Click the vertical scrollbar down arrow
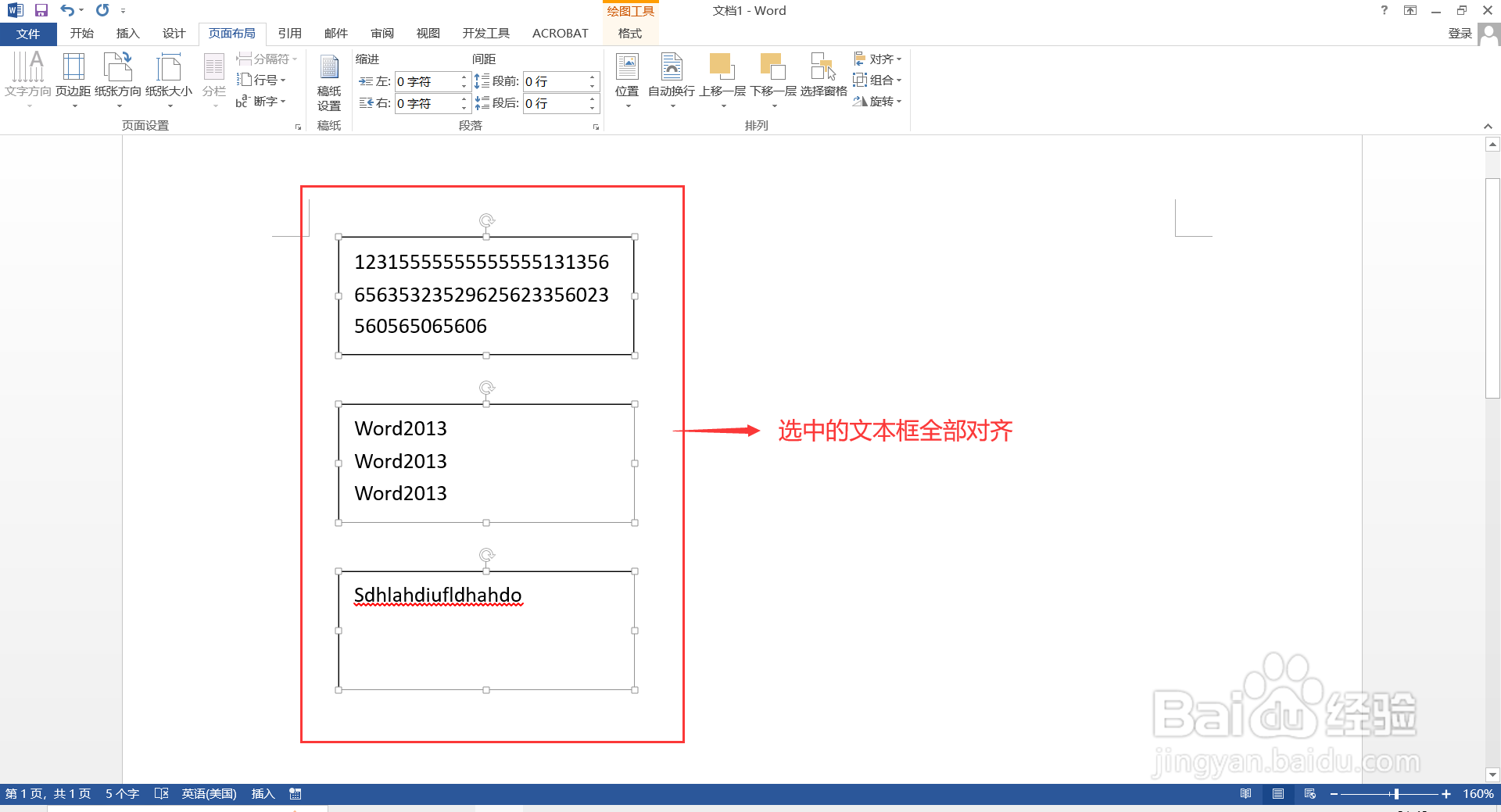The width and height of the screenshot is (1501, 812). click(1492, 775)
